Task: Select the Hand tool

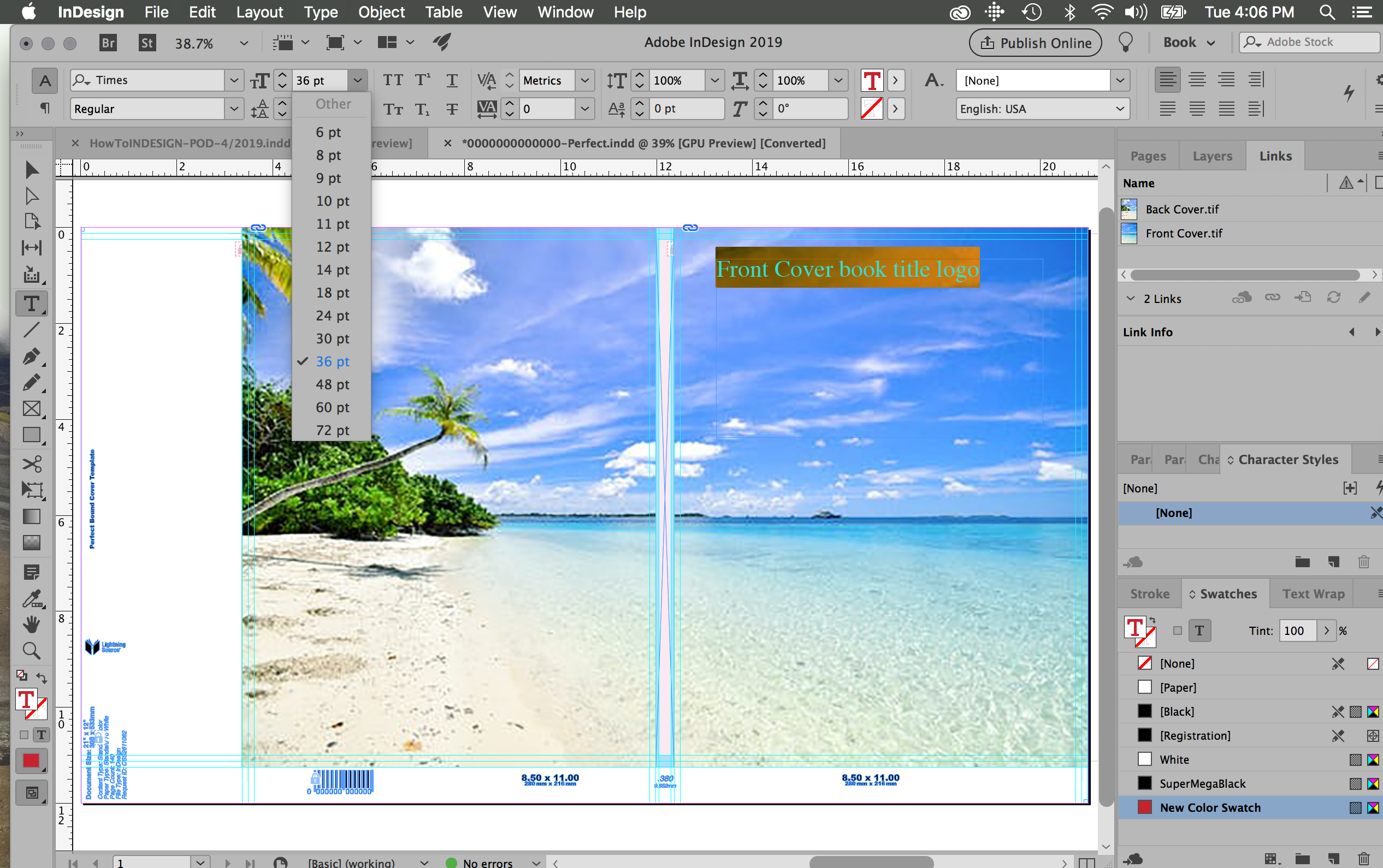Action: pyautogui.click(x=32, y=625)
